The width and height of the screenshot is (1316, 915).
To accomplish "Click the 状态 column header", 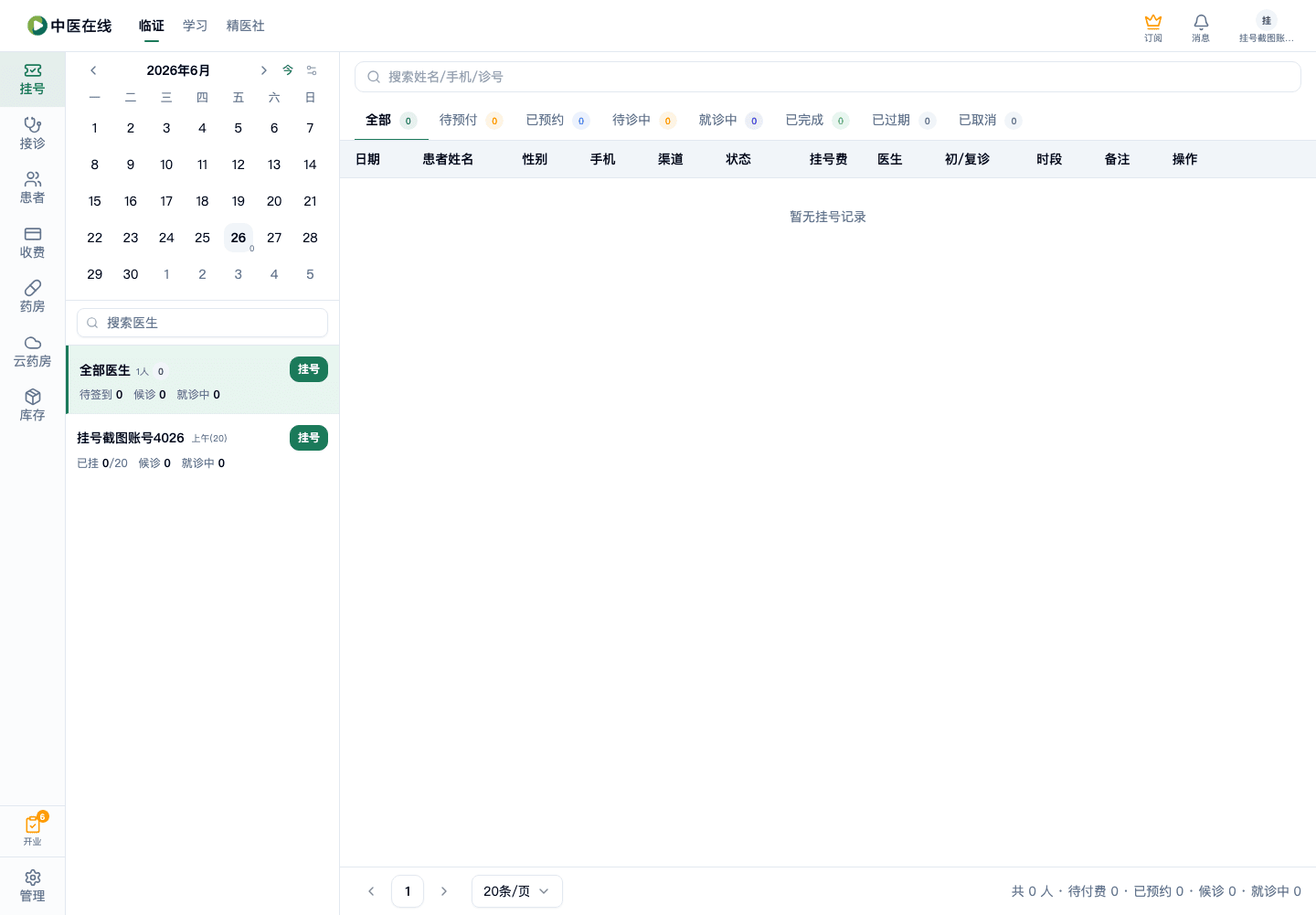I will coord(738,159).
